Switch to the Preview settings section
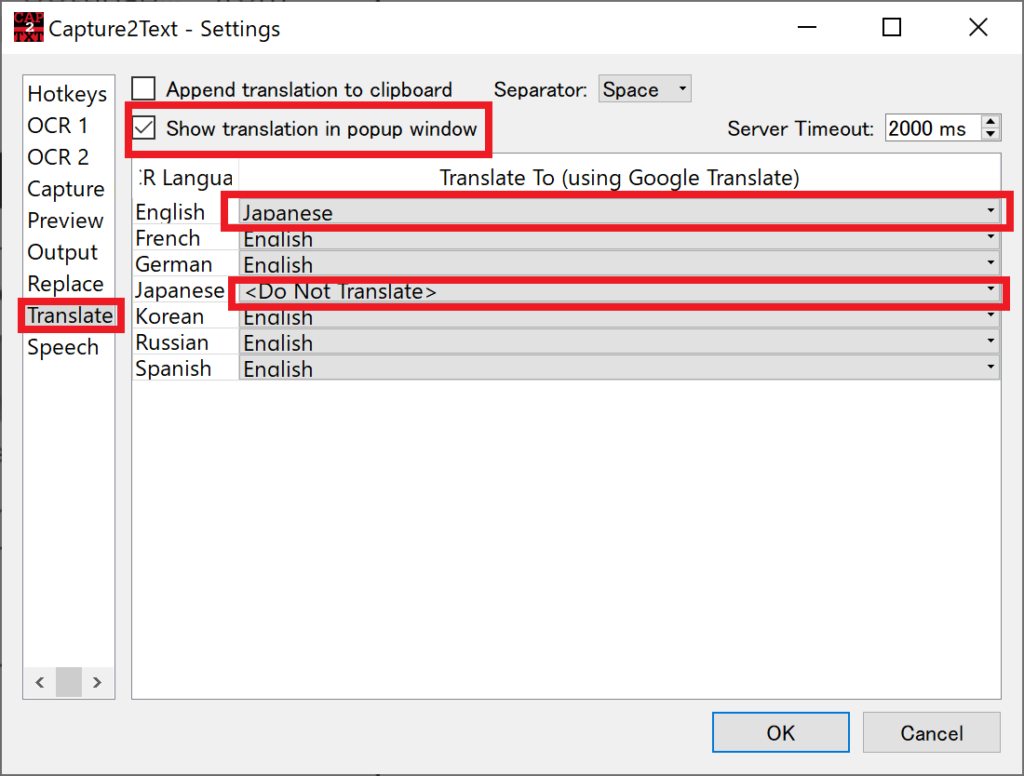This screenshot has width=1024, height=776. [65, 221]
